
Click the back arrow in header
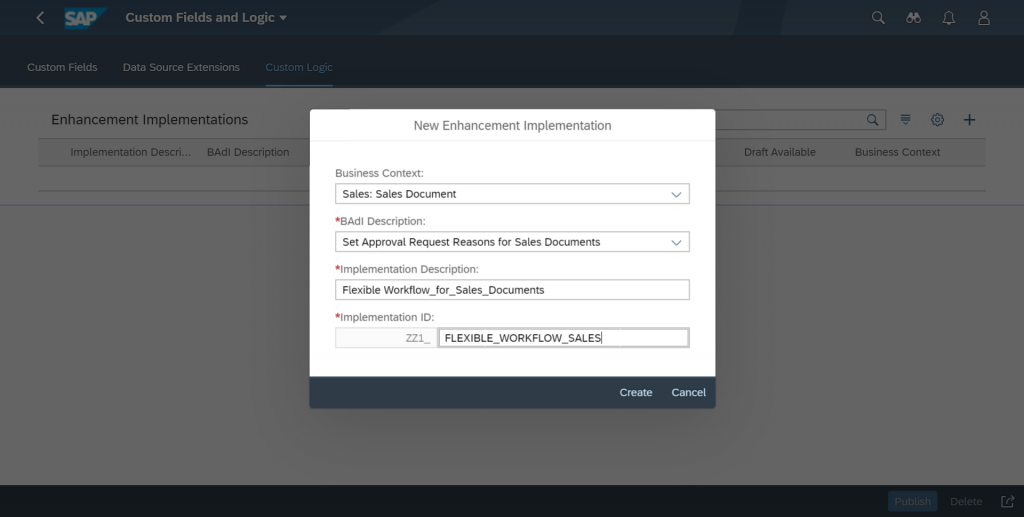[40, 18]
